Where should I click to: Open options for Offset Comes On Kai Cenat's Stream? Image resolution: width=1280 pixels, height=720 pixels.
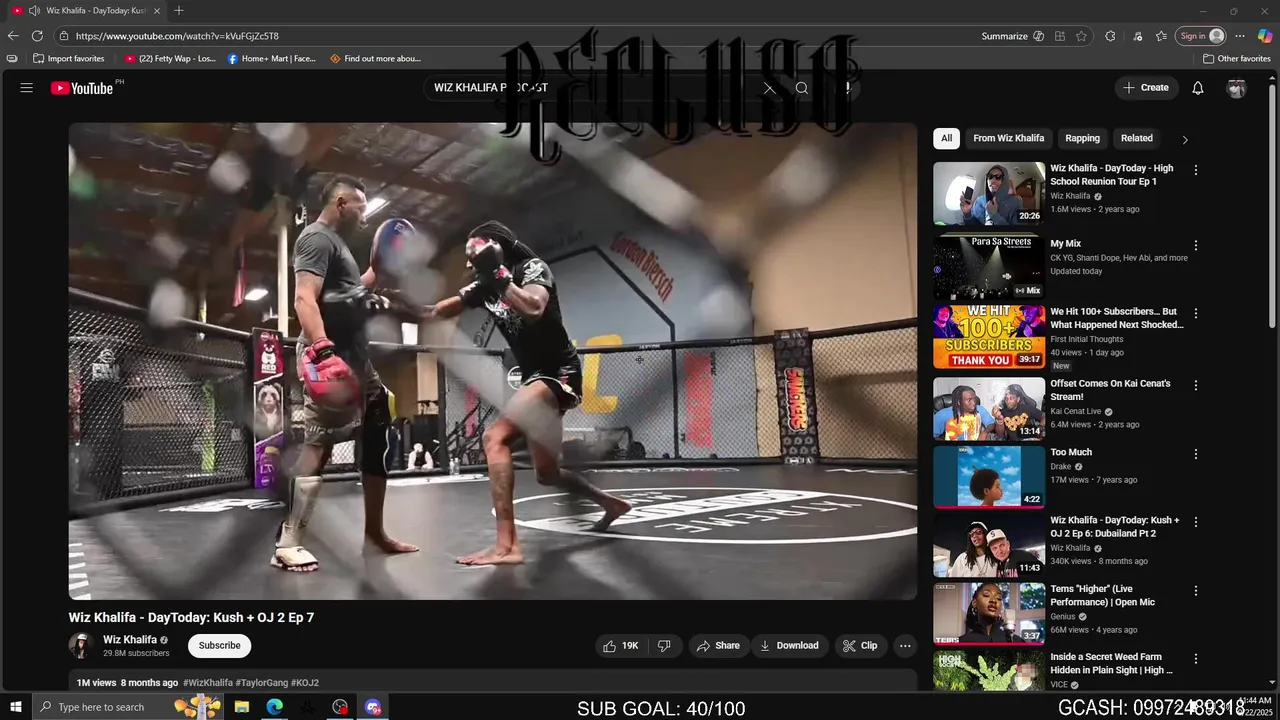point(1195,385)
